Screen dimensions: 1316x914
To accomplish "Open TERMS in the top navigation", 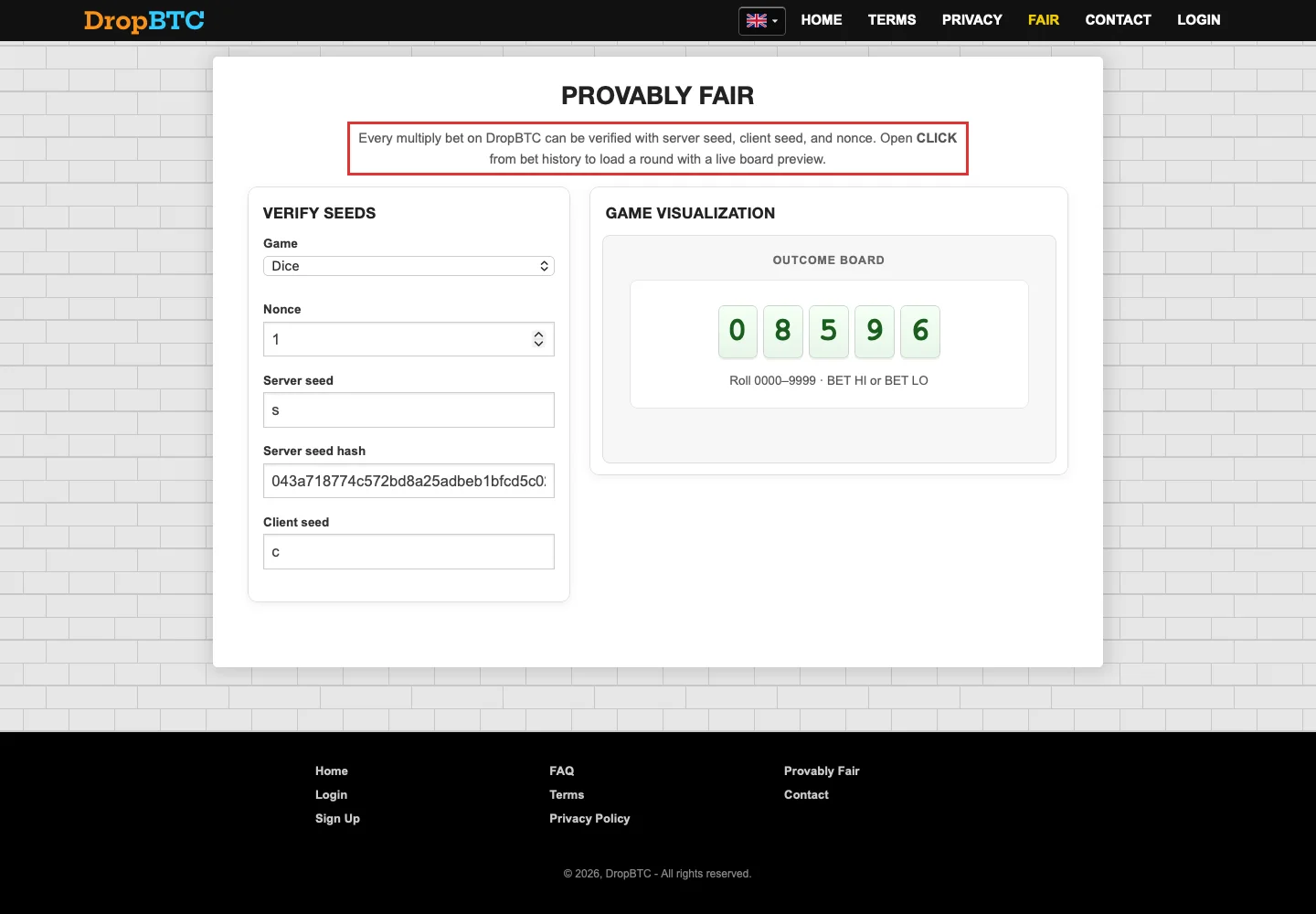I will [x=892, y=20].
